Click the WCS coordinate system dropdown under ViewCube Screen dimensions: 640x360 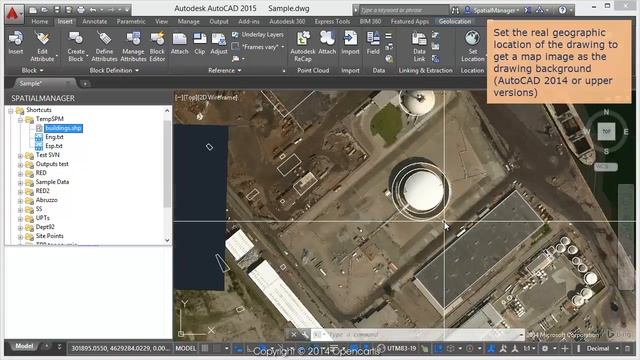(605, 167)
